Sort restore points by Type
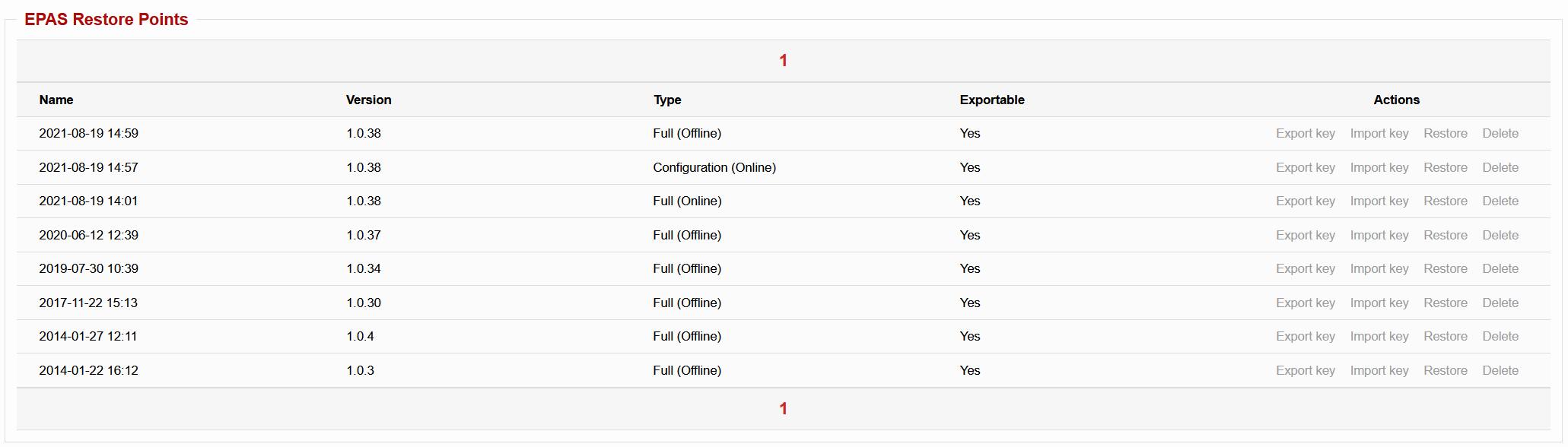 click(667, 100)
